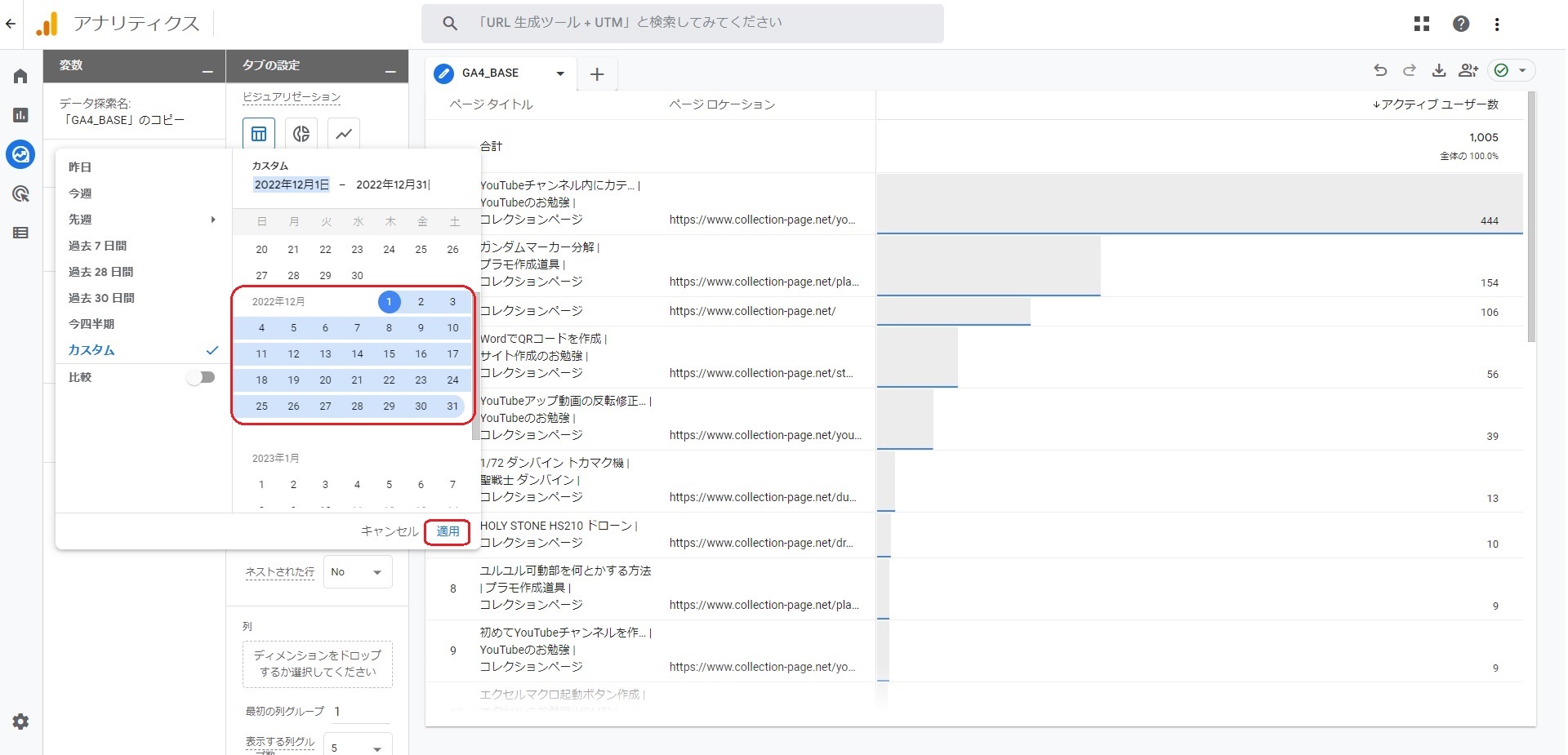Select 過去 30 日間 preset
1568x755 pixels.
(x=101, y=298)
